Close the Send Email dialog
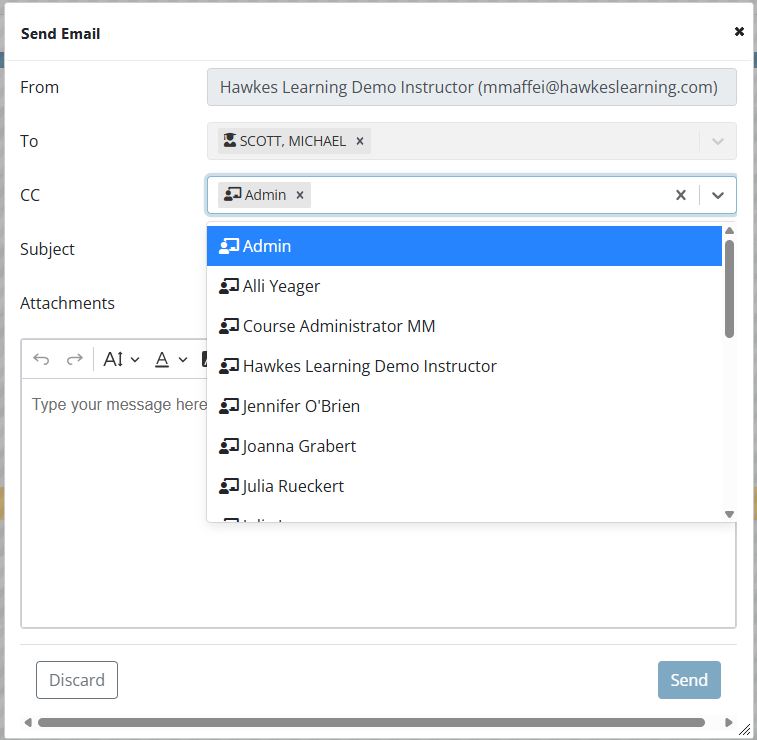This screenshot has width=757, height=740. 739,32
